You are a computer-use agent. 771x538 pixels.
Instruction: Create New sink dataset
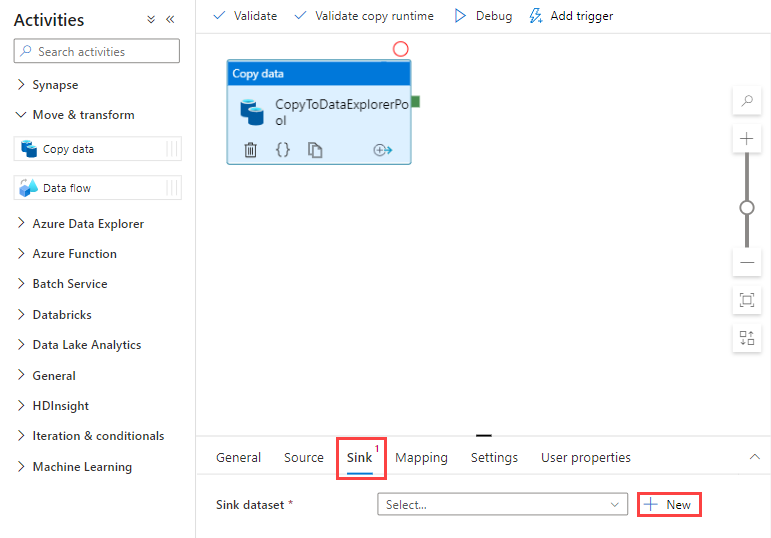coord(669,505)
